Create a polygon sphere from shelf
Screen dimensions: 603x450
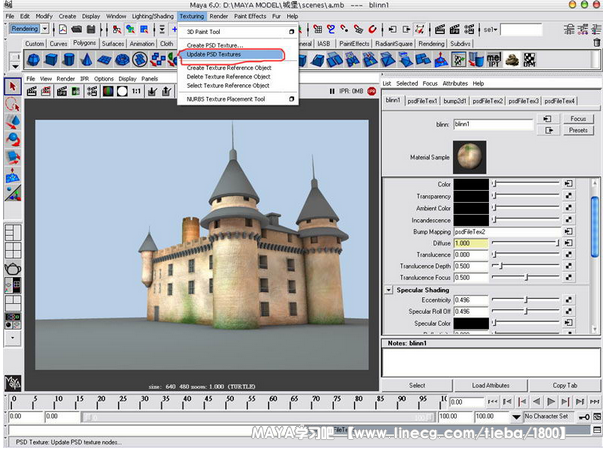tap(34, 60)
